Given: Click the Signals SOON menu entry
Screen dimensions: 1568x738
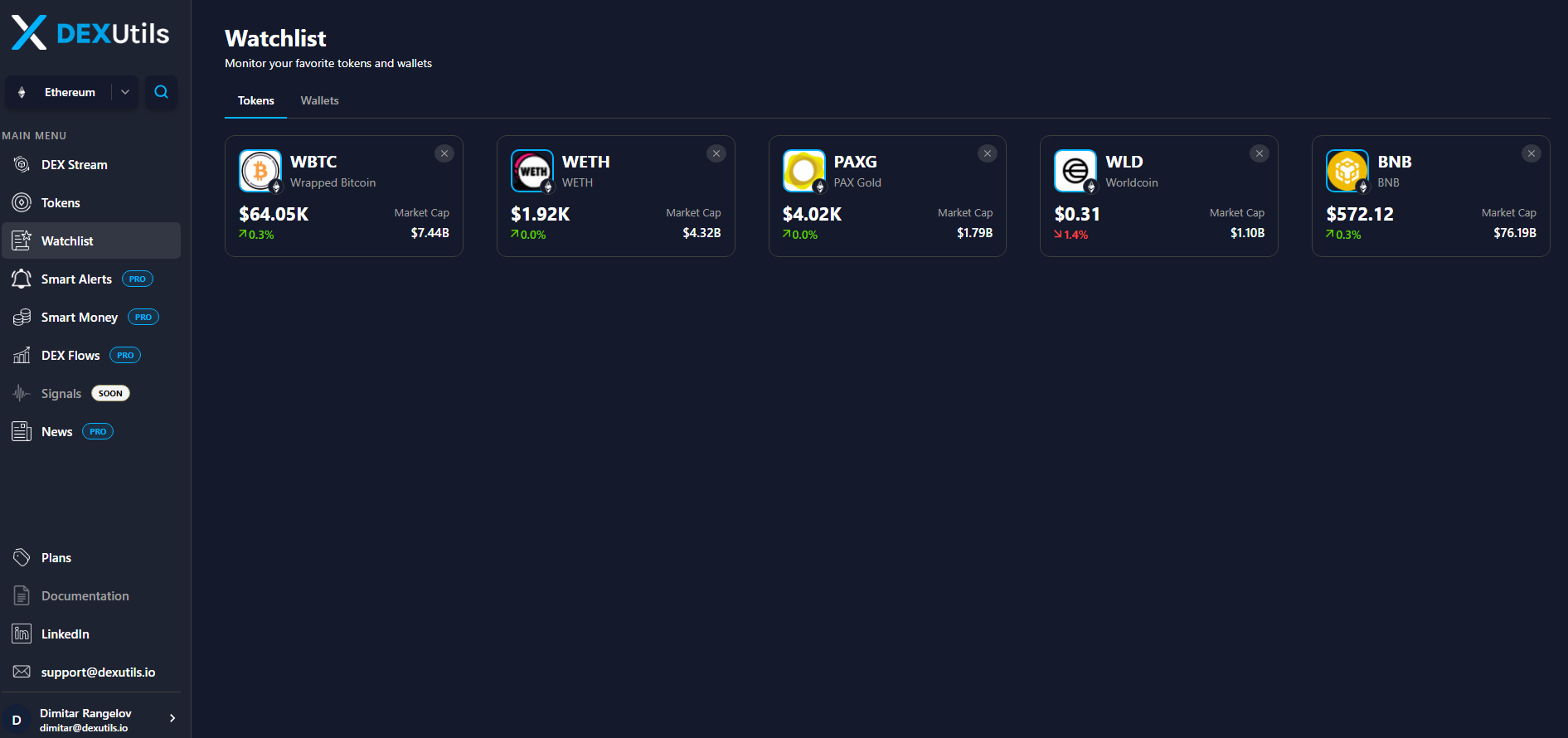Looking at the screenshot, I should (x=91, y=393).
